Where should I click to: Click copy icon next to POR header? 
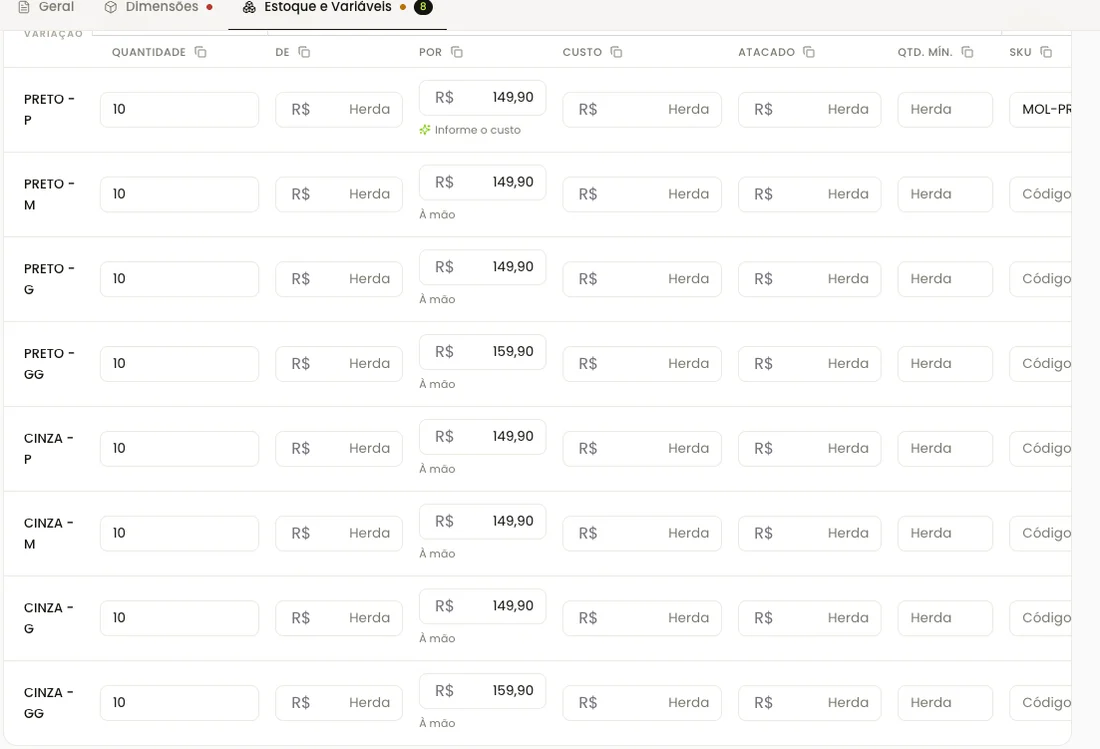(457, 52)
